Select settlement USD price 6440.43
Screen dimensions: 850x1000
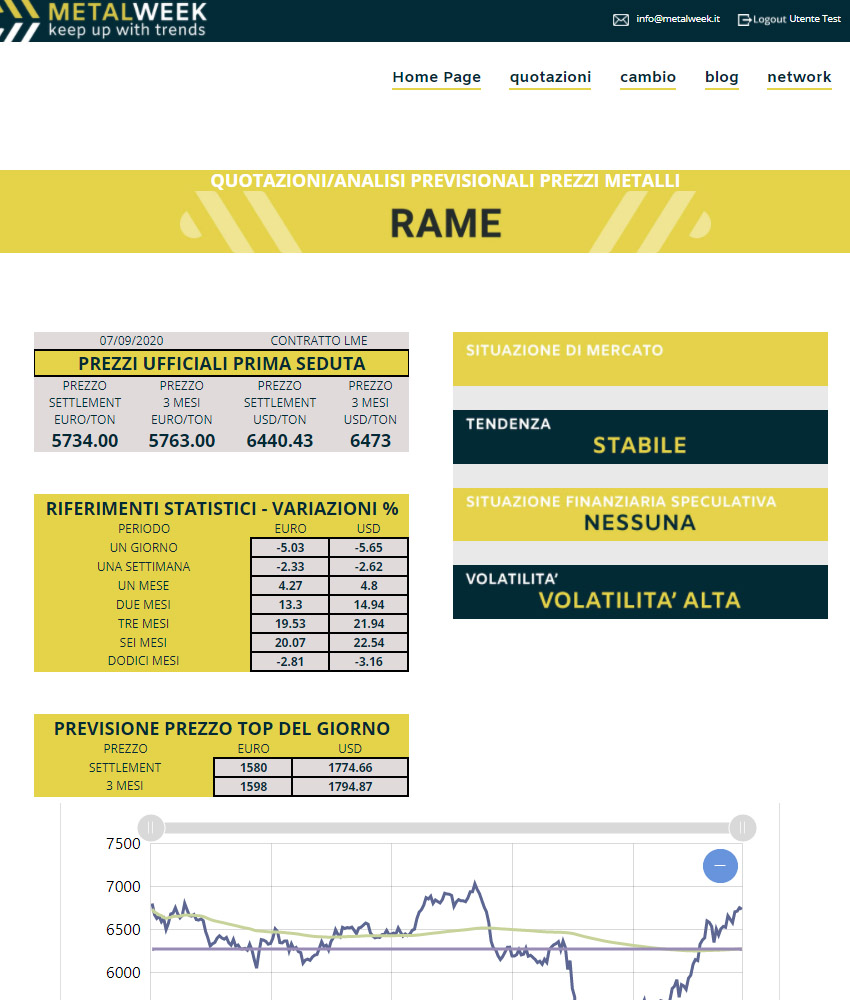(280, 441)
